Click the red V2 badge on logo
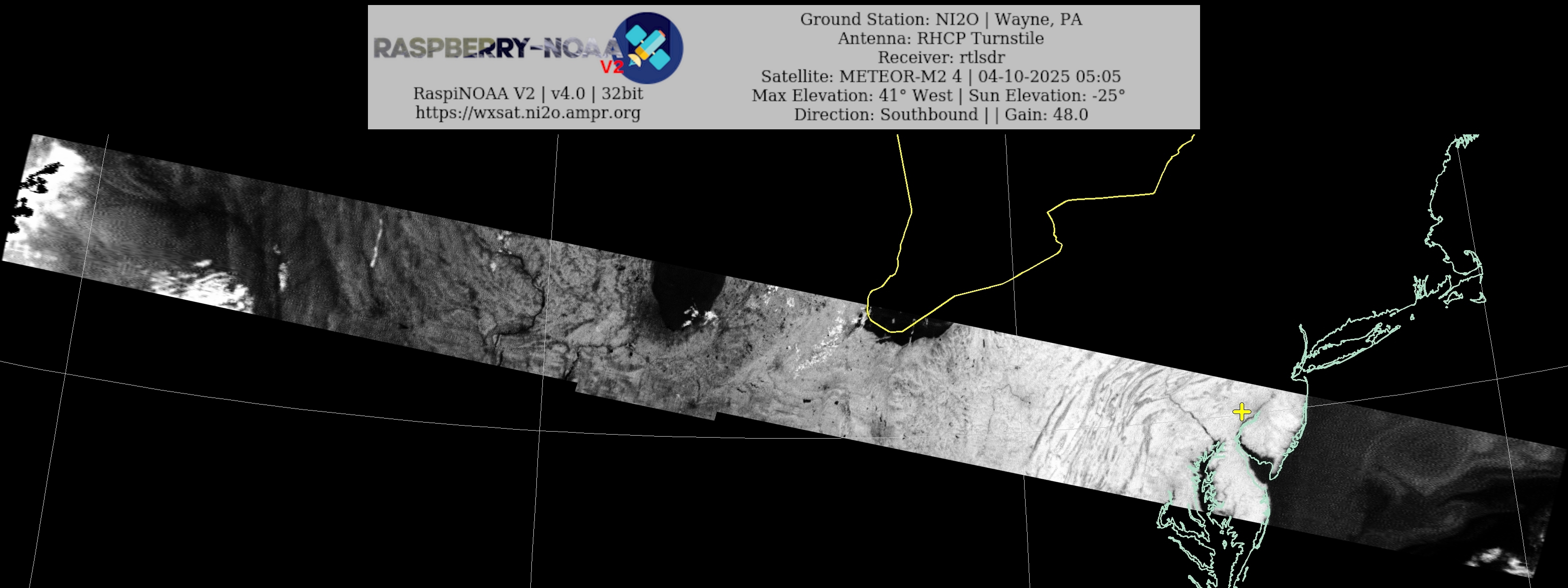1568x588 pixels. click(x=612, y=67)
